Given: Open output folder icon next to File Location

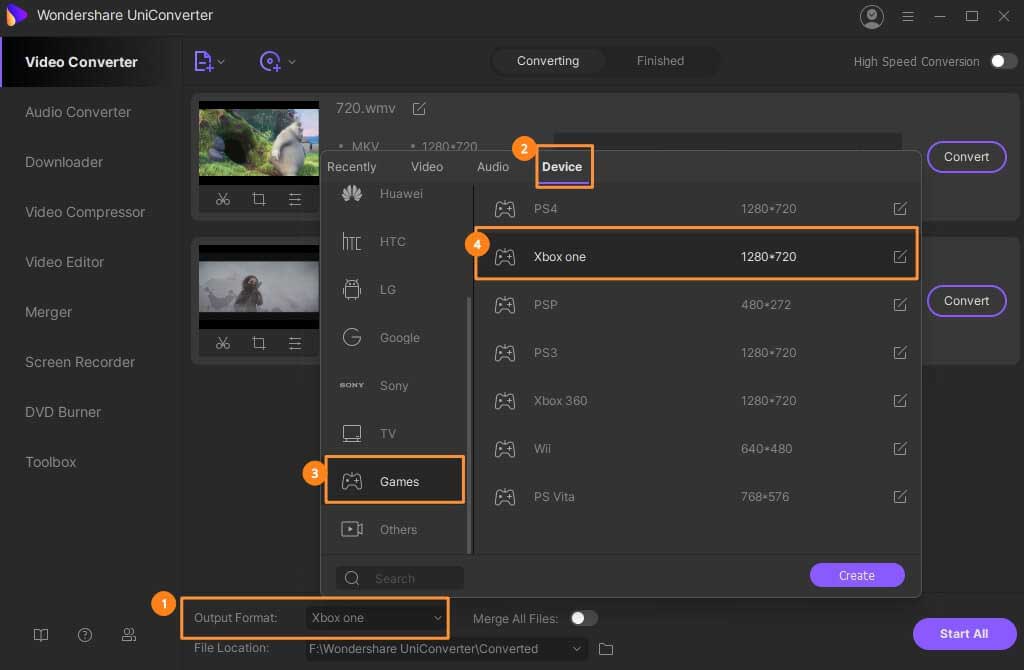Looking at the screenshot, I should click(x=606, y=649).
